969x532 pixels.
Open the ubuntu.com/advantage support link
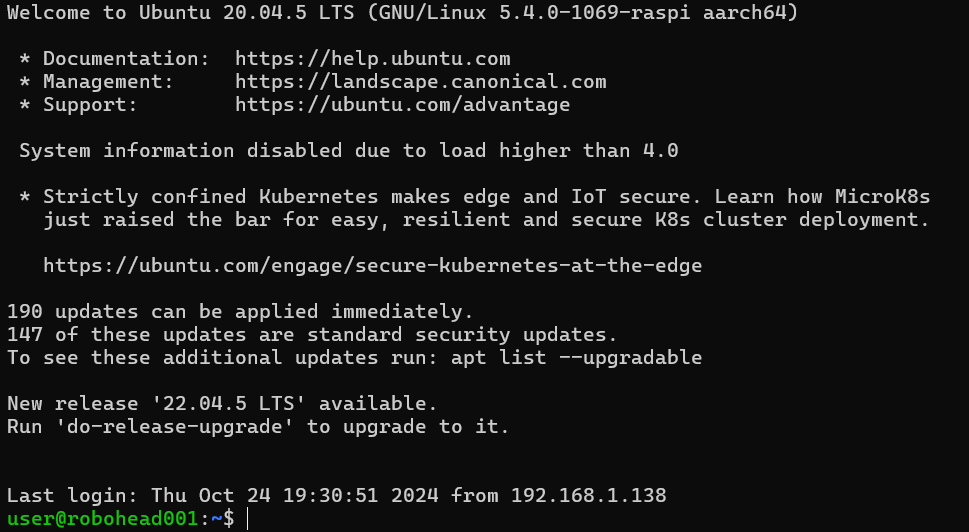point(402,105)
